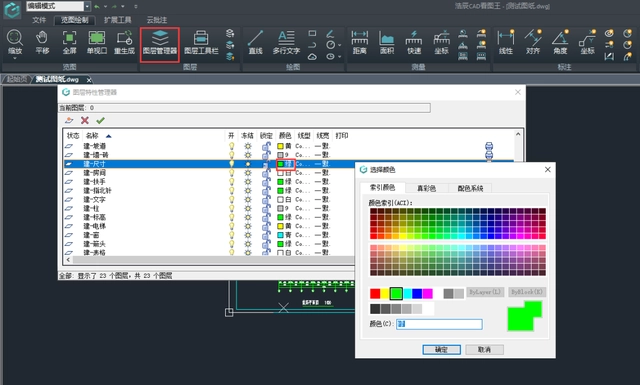
Task: Pick the rectangle draw tool icon
Action: pos(312,33)
